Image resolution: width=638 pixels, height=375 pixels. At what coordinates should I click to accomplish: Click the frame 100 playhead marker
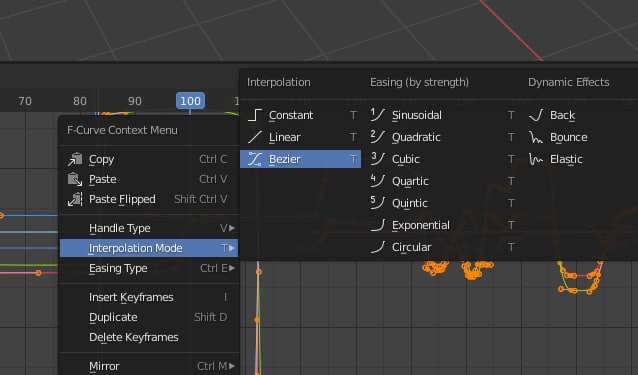pyautogui.click(x=190, y=100)
